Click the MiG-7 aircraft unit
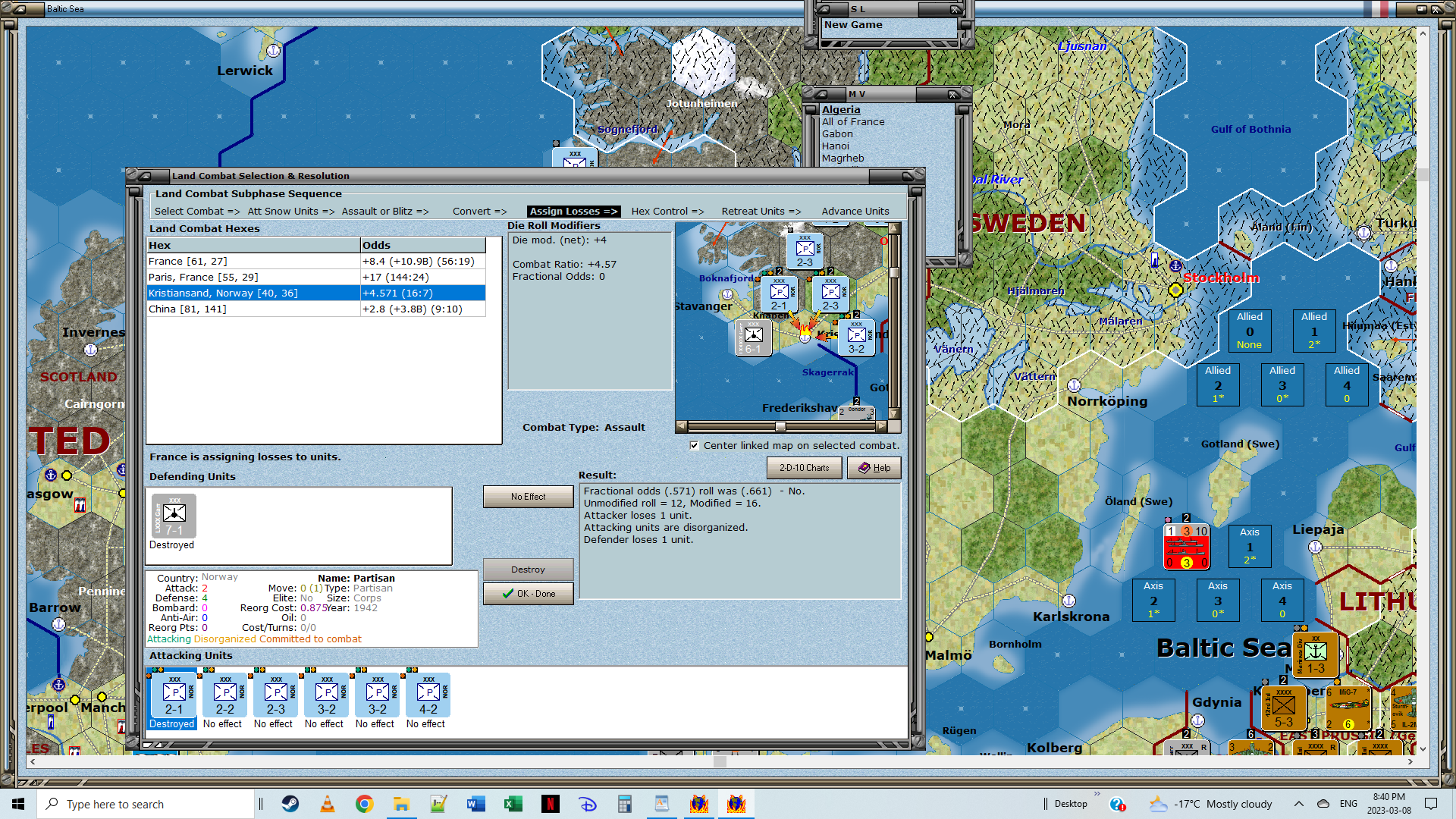The width and height of the screenshot is (1456, 819). click(1348, 708)
